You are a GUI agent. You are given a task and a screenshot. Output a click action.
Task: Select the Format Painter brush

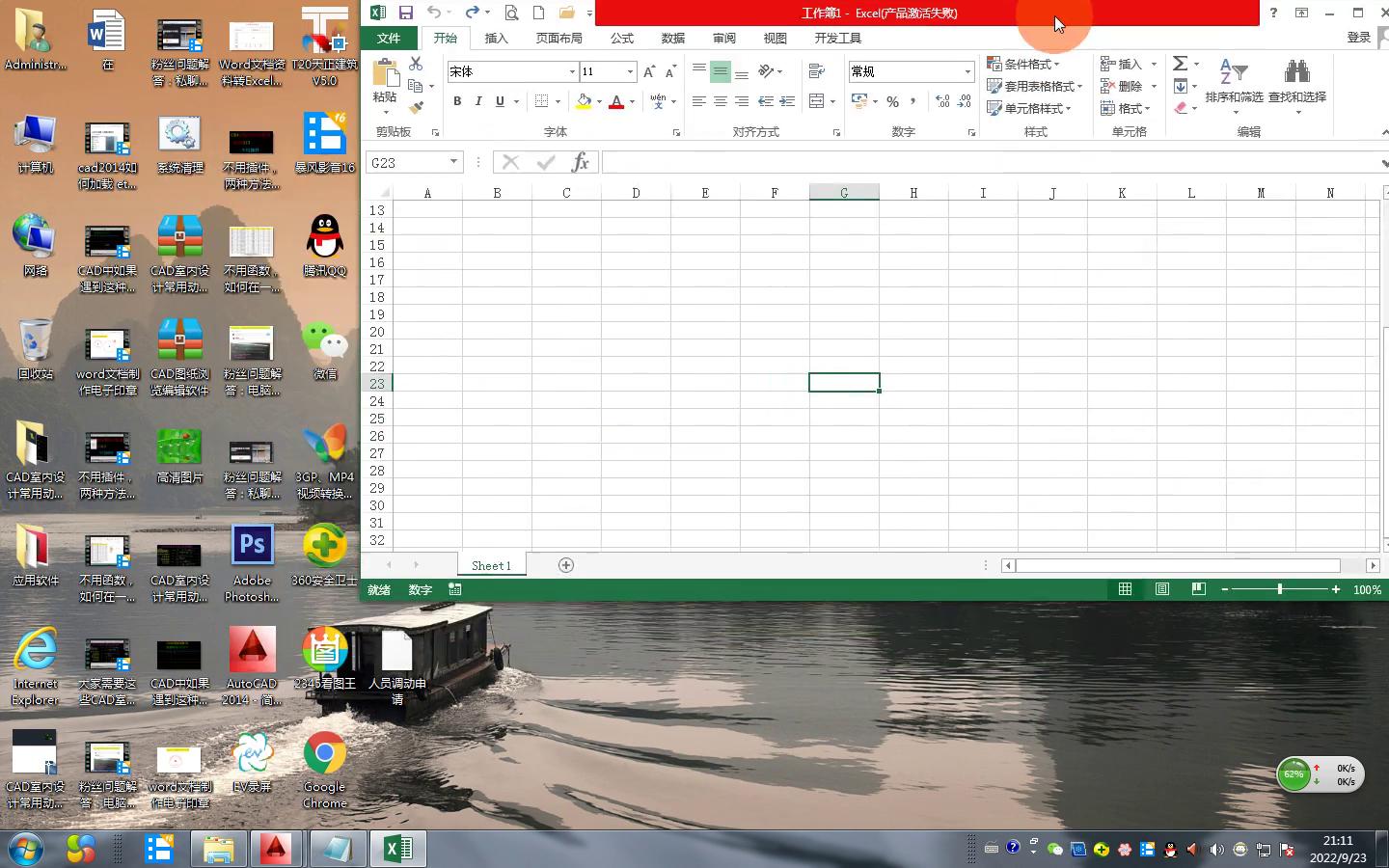coord(416,108)
